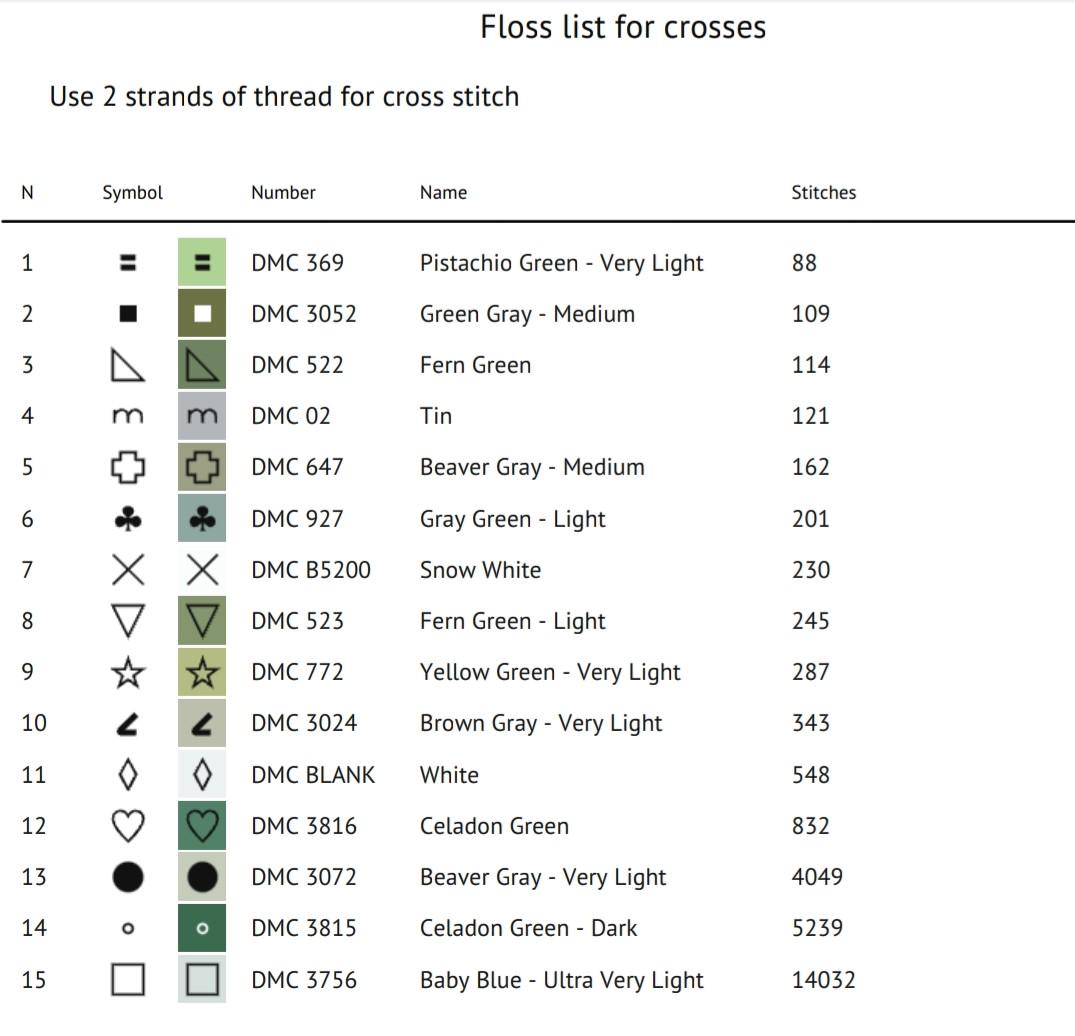Screen dimensions: 1075x1036
Task: Select the dark green DMC 3815 color swatch
Action: pyautogui.click(x=202, y=928)
